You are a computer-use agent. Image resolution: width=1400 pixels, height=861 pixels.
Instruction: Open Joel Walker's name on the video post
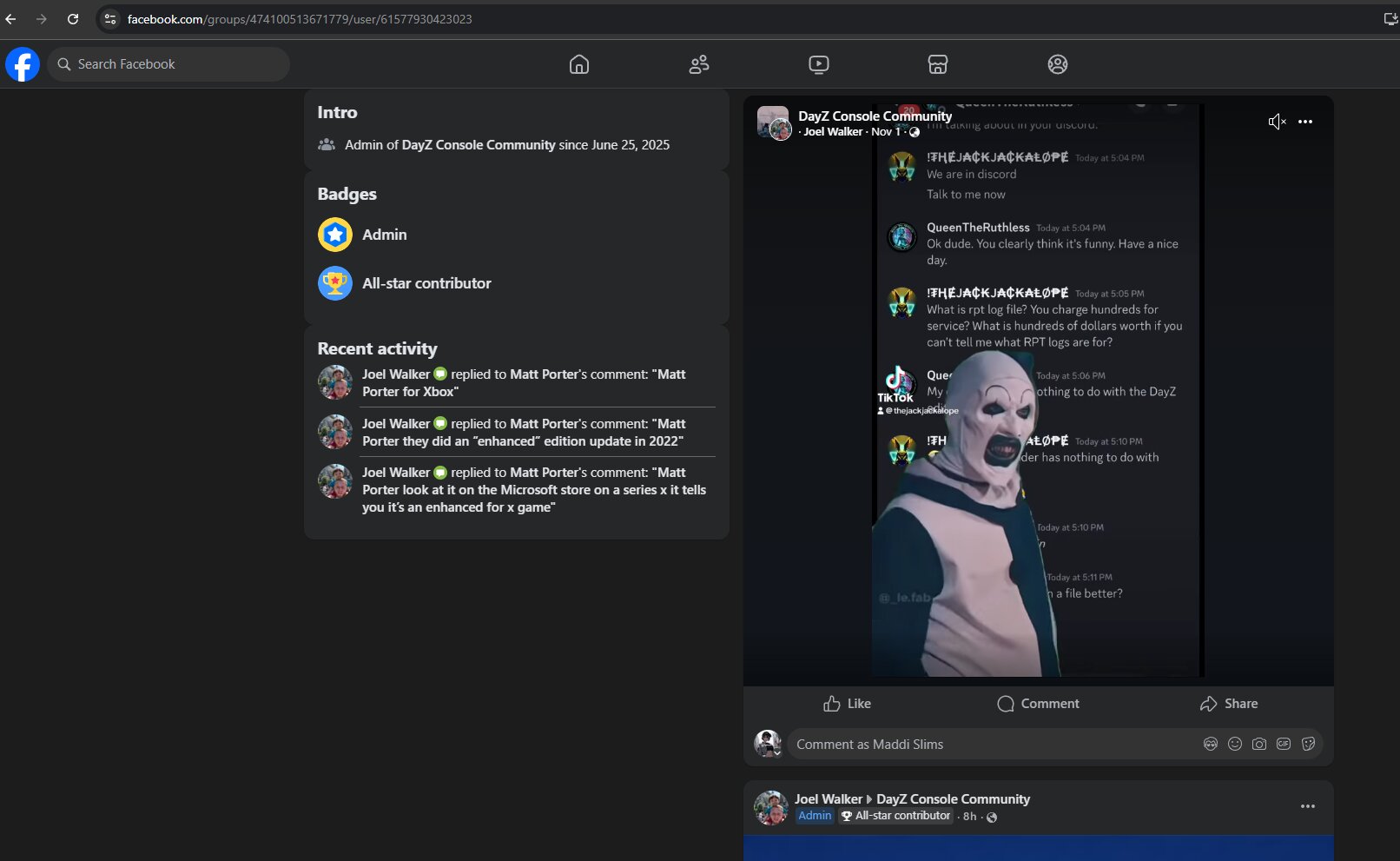pyautogui.click(x=833, y=132)
